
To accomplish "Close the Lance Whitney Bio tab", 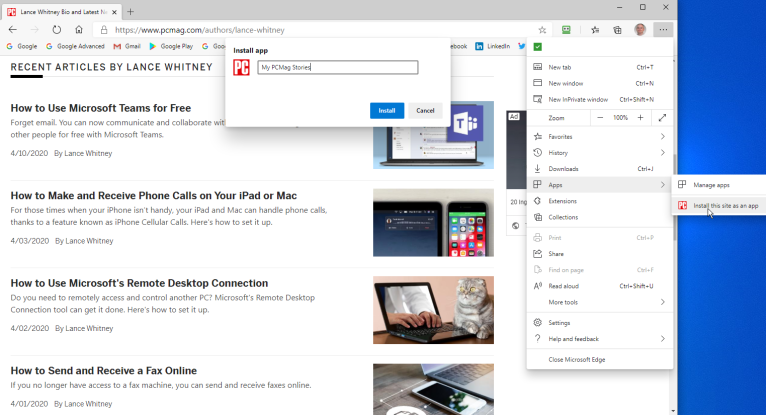I will tap(114, 12).
